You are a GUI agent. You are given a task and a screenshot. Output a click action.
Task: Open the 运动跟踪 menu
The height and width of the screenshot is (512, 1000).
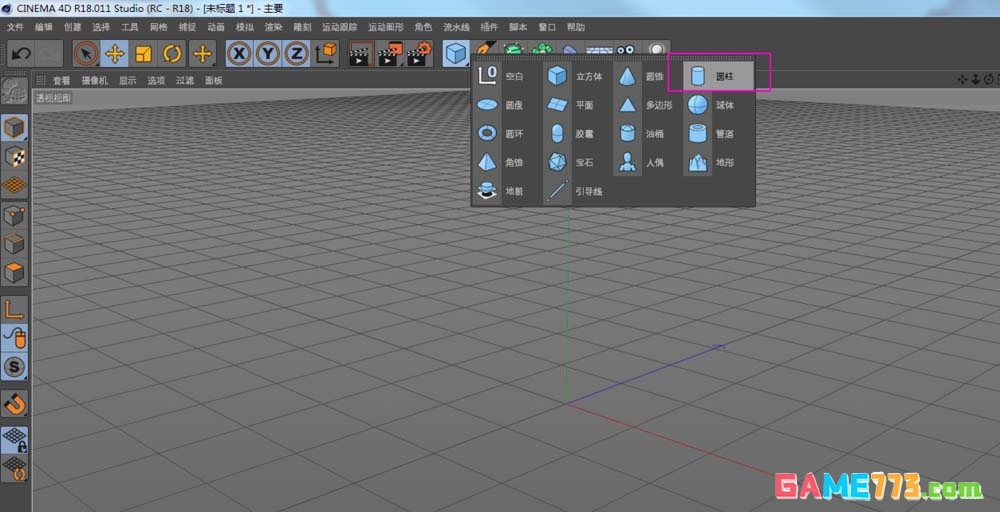click(x=339, y=27)
